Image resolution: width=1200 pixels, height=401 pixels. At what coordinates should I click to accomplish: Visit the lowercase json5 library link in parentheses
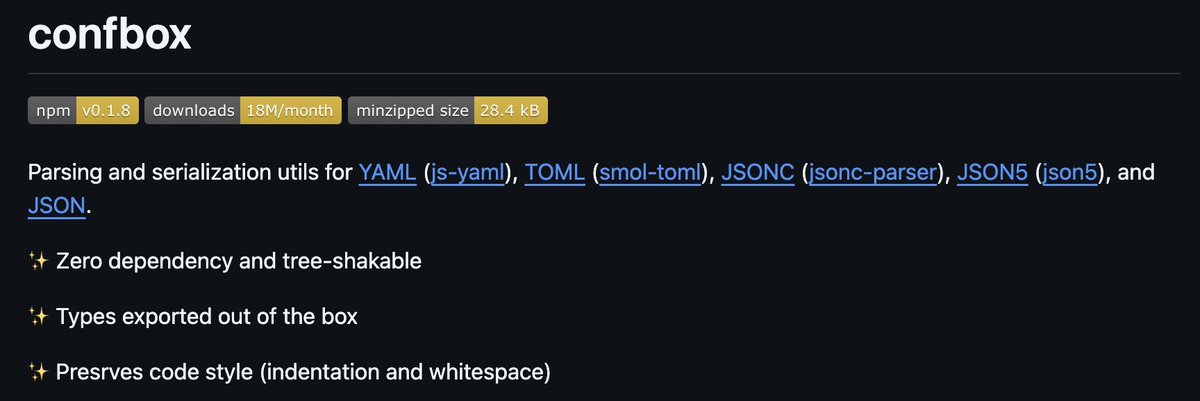click(x=1073, y=173)
